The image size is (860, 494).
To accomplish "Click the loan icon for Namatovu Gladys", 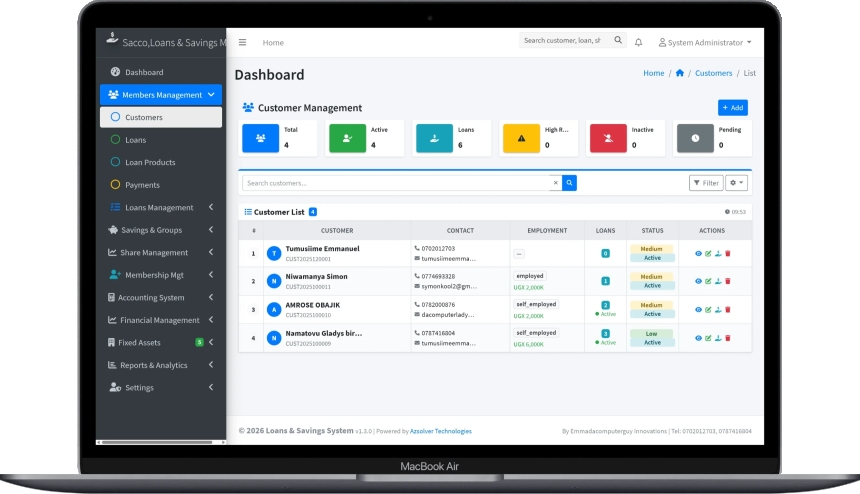I will pos(718,338).
